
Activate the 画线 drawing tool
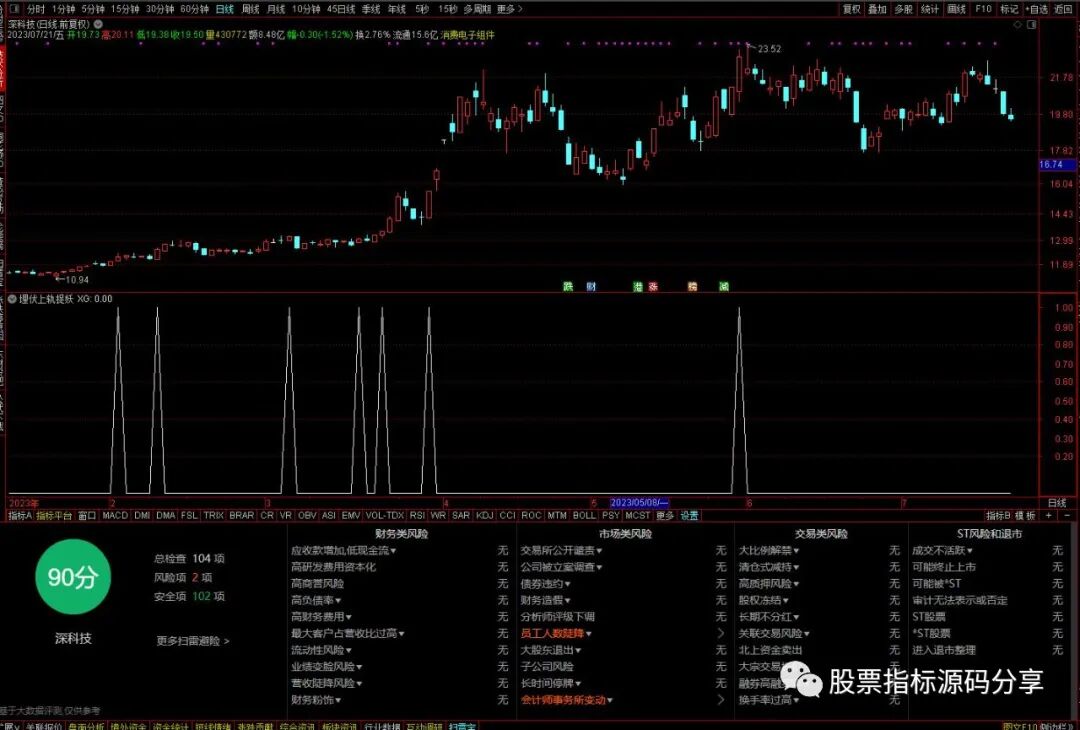[x=957, y=9]
